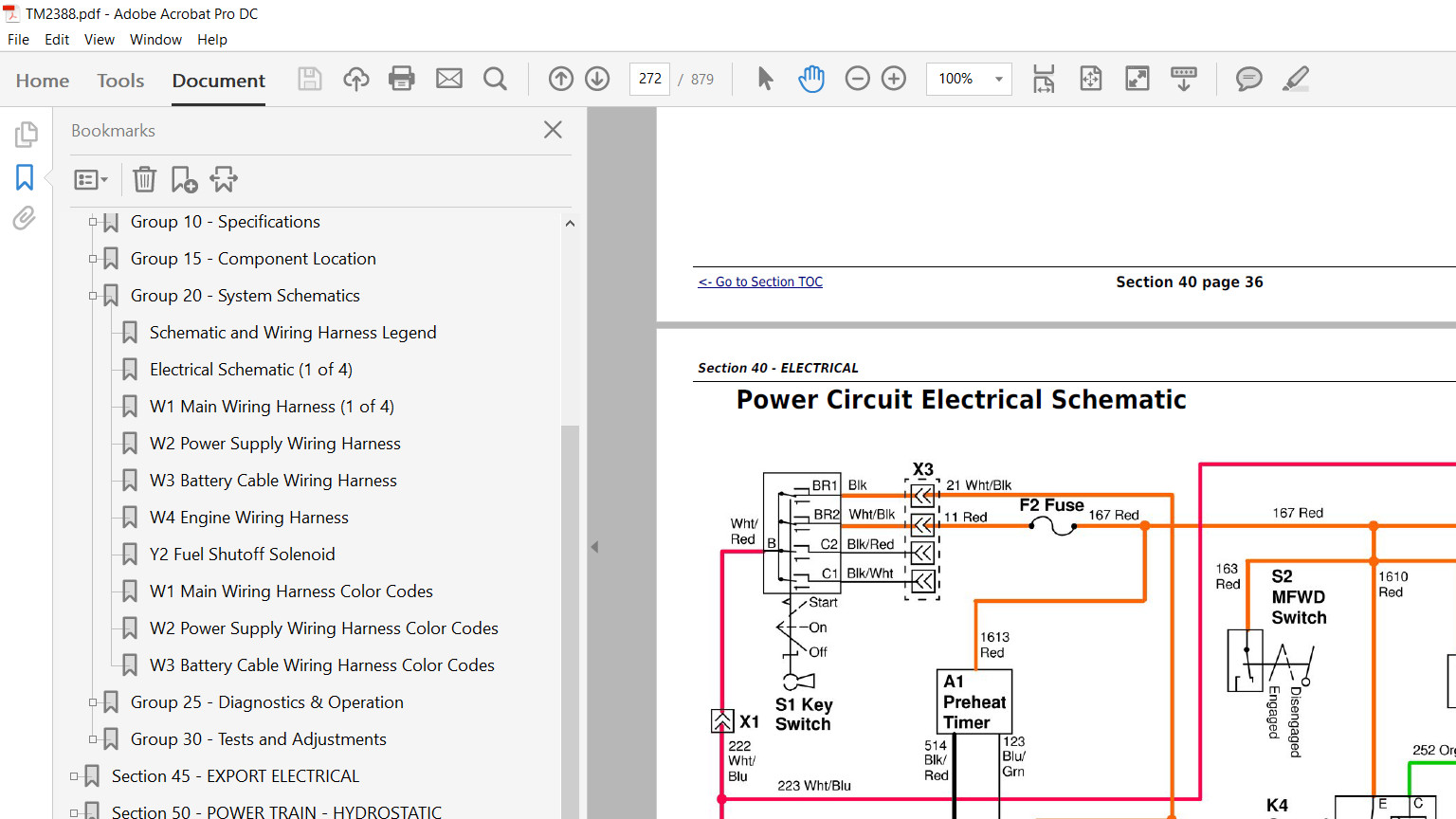The width and height of the screenshot is (1456, 819).
Task: Collapse Group 20 - System Schematics node
Action: click(x=93, y=296)
